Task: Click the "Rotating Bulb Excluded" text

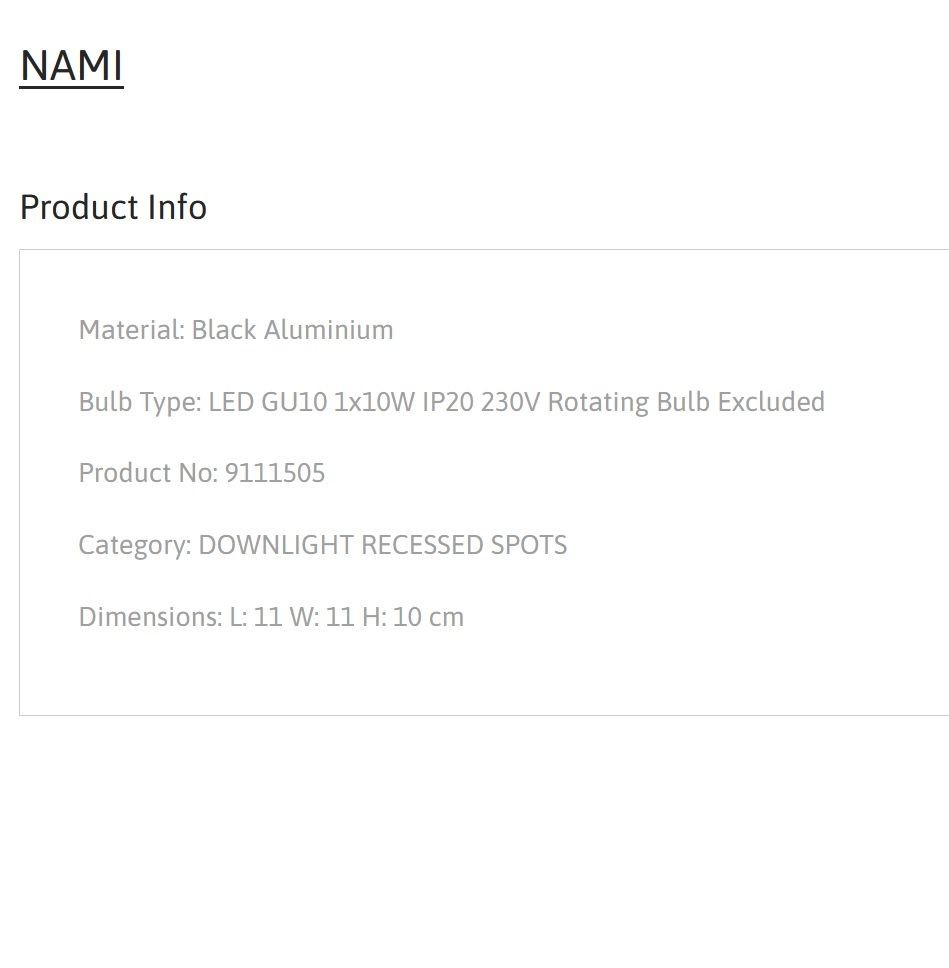Action: pyautogui.click(x=687, y=402)
